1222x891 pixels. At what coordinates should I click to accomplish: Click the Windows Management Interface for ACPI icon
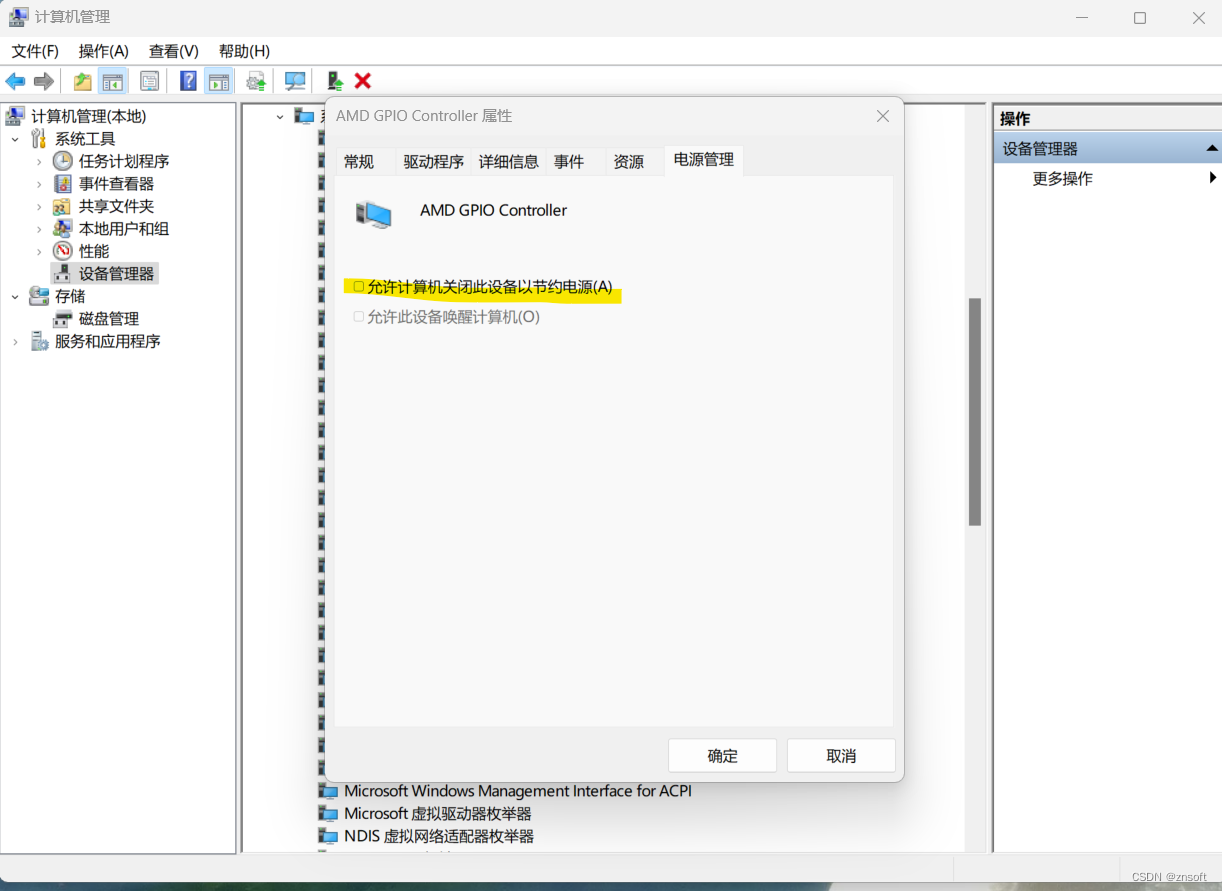328,791
